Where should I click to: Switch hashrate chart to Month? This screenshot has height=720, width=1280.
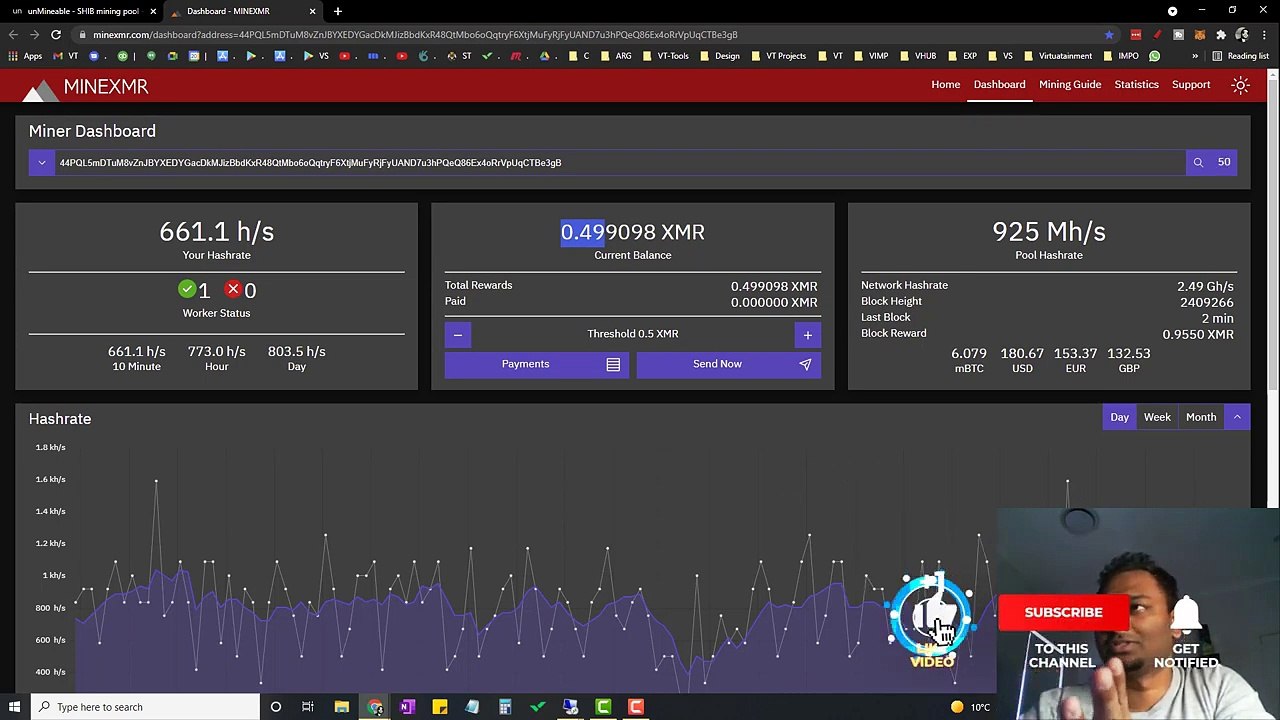[x=1201, y=417]
